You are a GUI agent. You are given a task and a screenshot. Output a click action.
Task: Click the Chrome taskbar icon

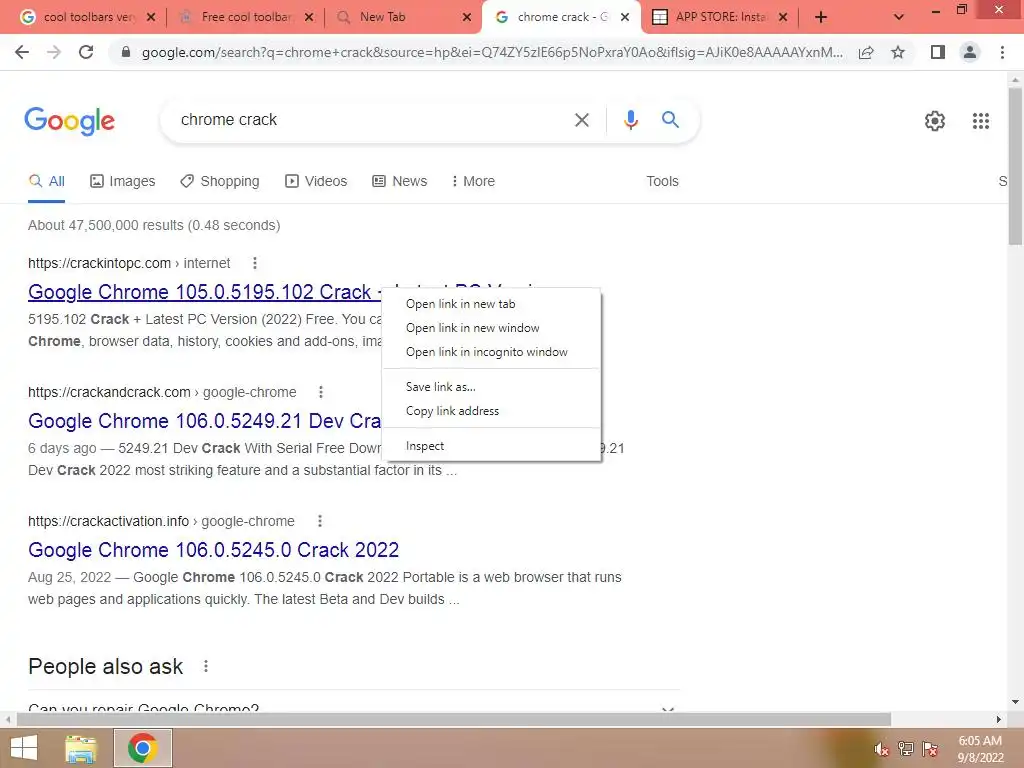tap(142, 748)
